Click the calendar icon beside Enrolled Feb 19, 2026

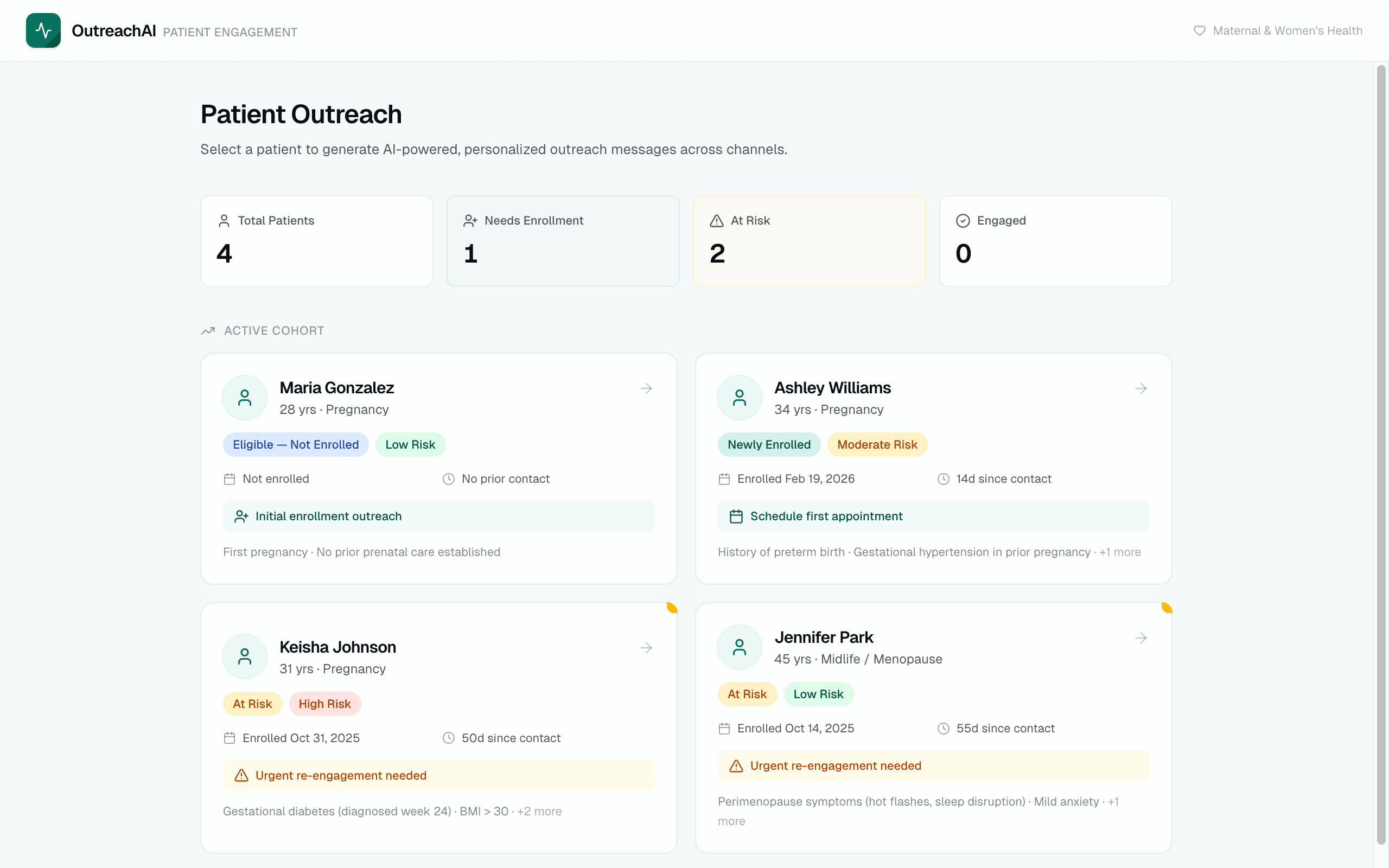(724, 478)
